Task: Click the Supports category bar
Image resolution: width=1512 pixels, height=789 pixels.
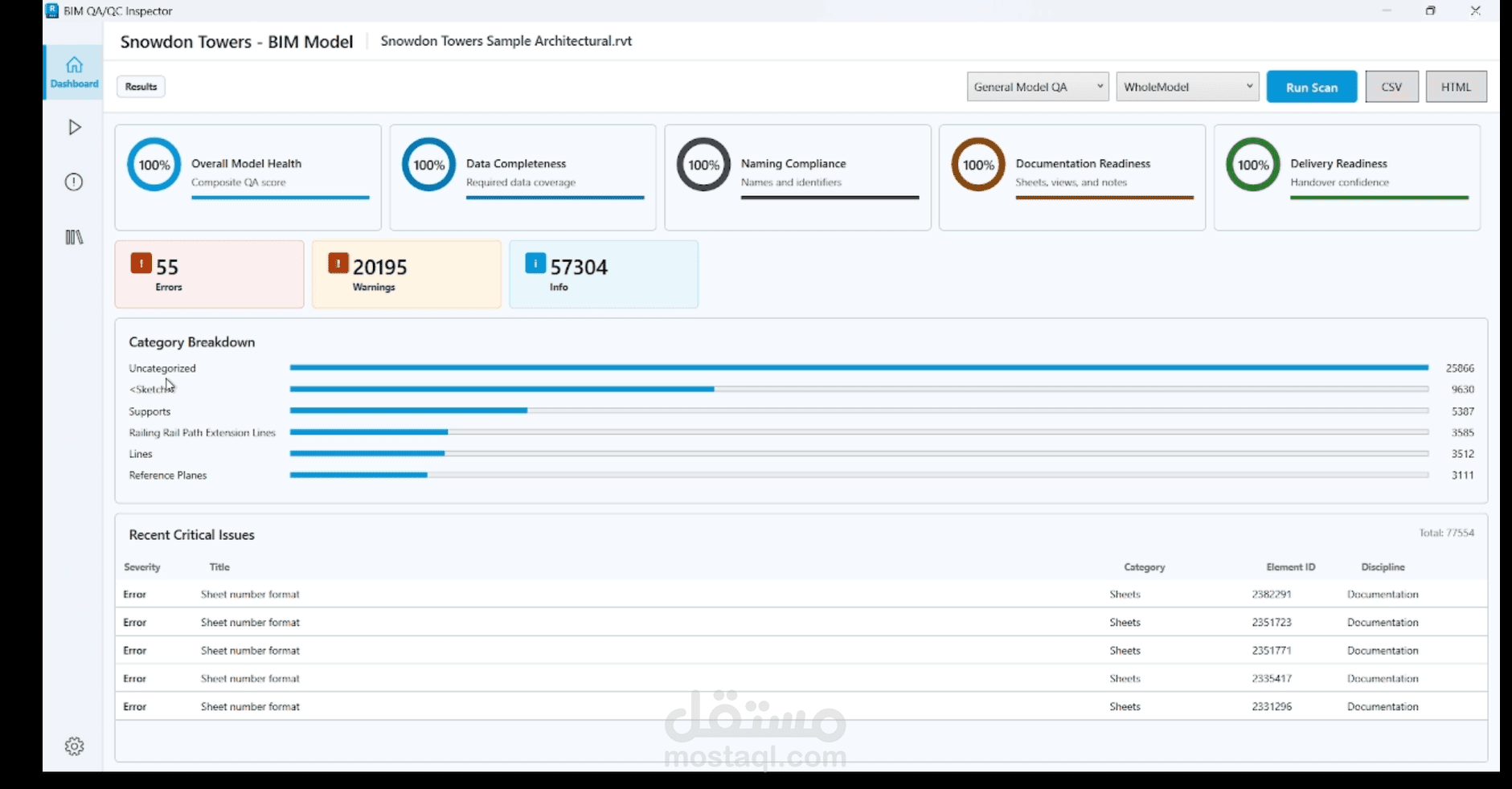Action: (x=859, y=411)
